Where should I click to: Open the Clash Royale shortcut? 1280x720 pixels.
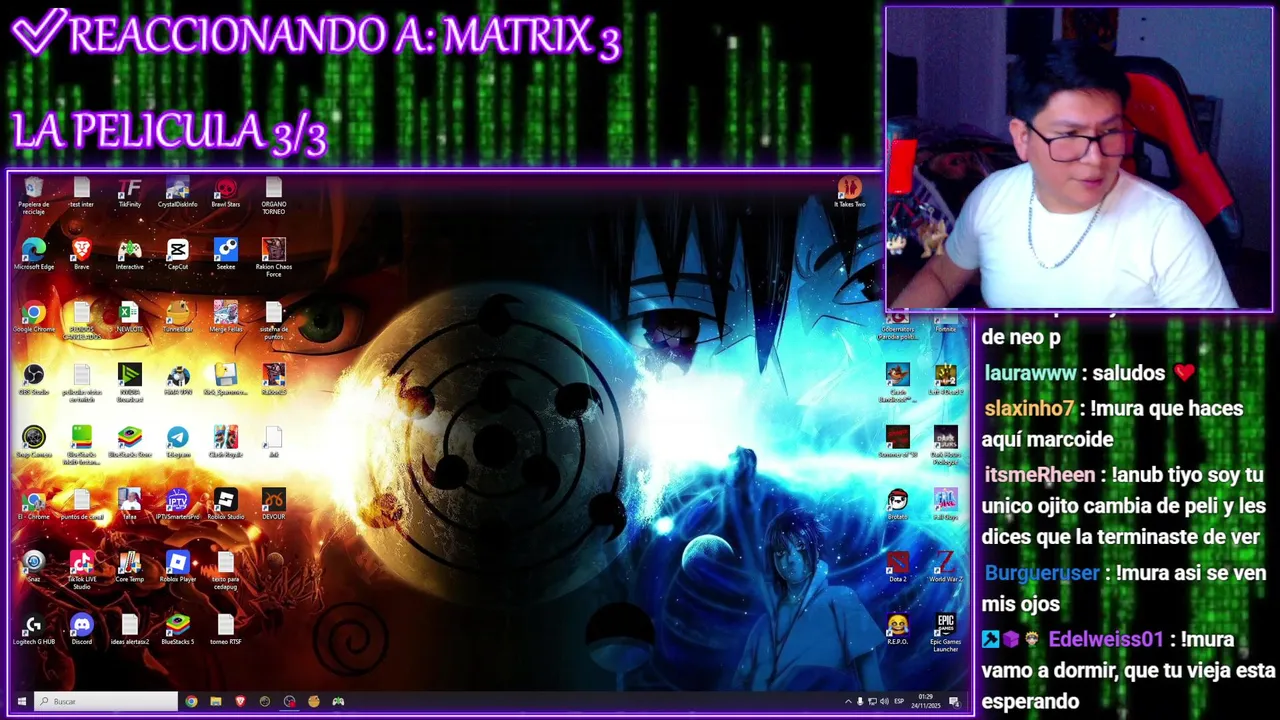225,442
